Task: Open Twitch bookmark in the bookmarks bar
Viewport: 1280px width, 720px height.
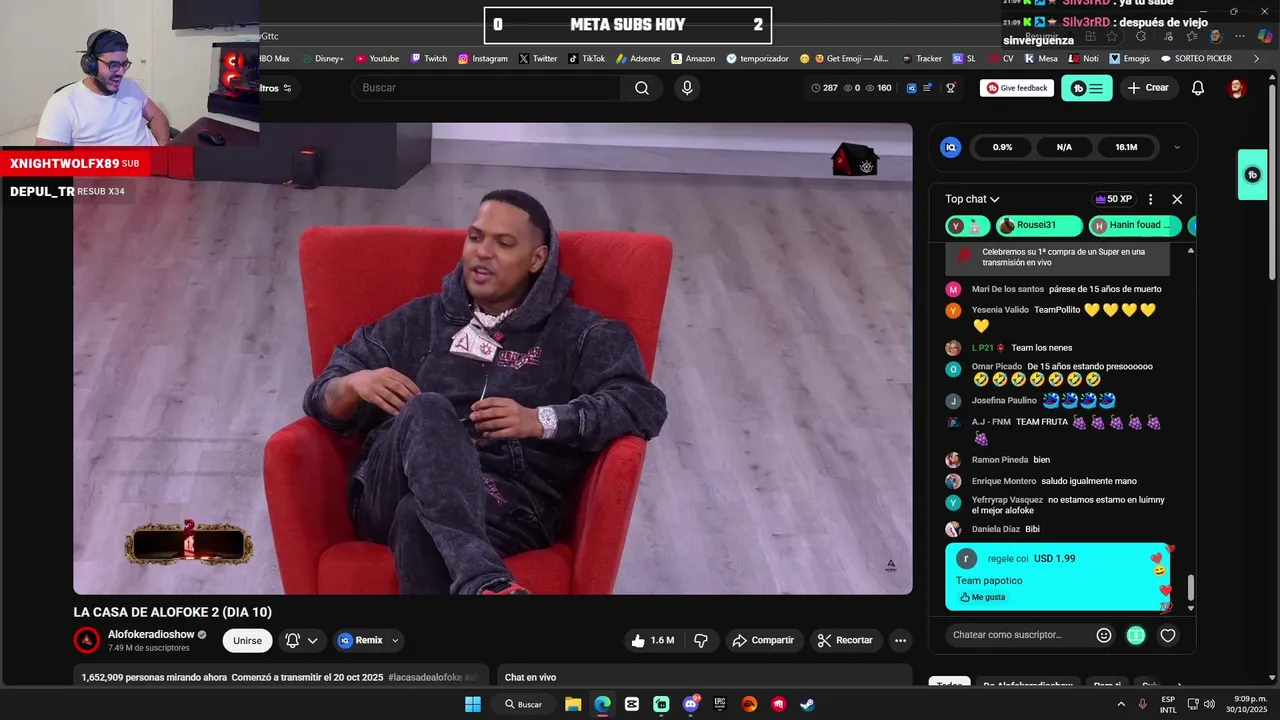Action: pos(429,59)
